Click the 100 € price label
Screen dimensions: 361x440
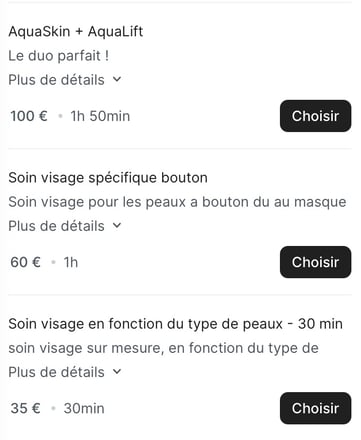click(x=29, y=116)
